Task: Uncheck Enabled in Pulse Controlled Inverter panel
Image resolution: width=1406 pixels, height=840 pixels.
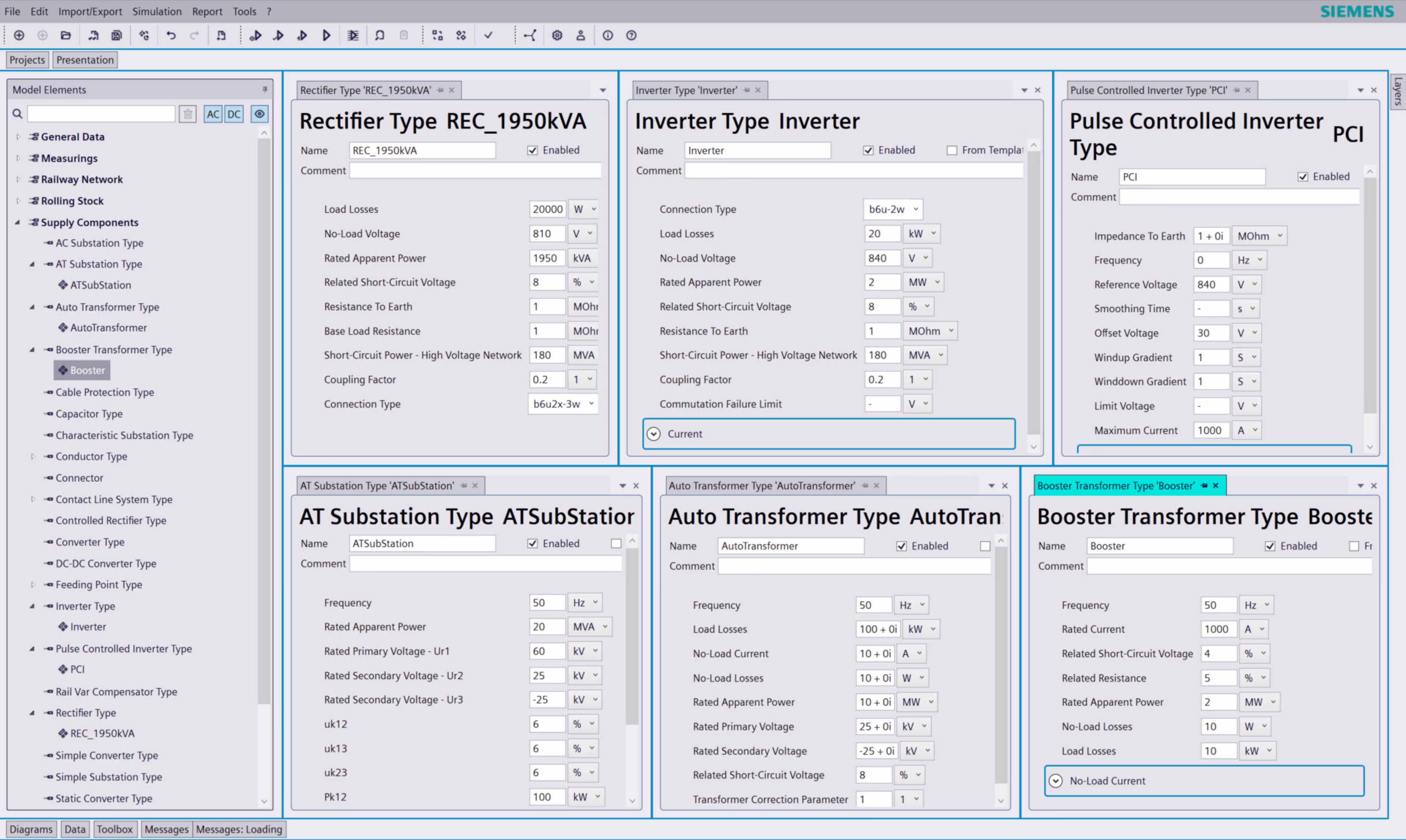Action: tap(1302, 176)
